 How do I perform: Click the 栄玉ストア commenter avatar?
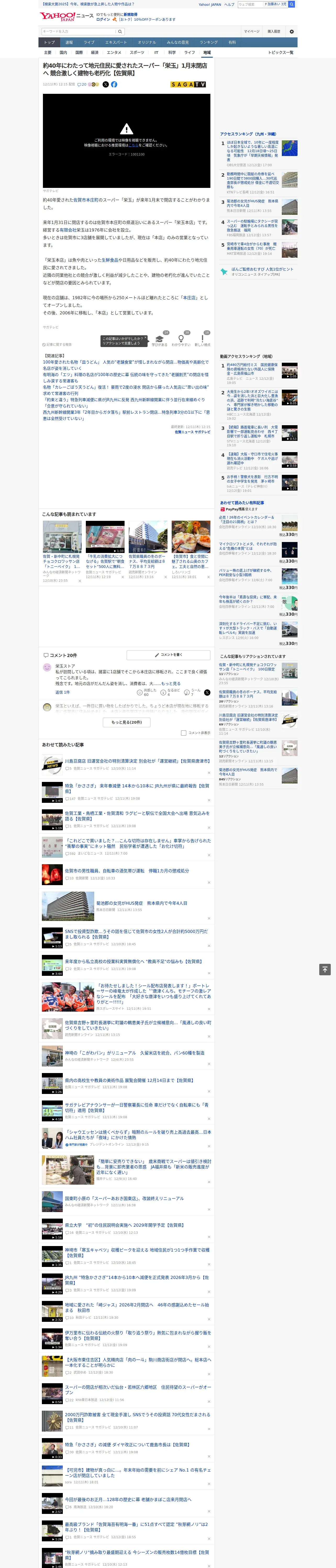pos(47,668)
